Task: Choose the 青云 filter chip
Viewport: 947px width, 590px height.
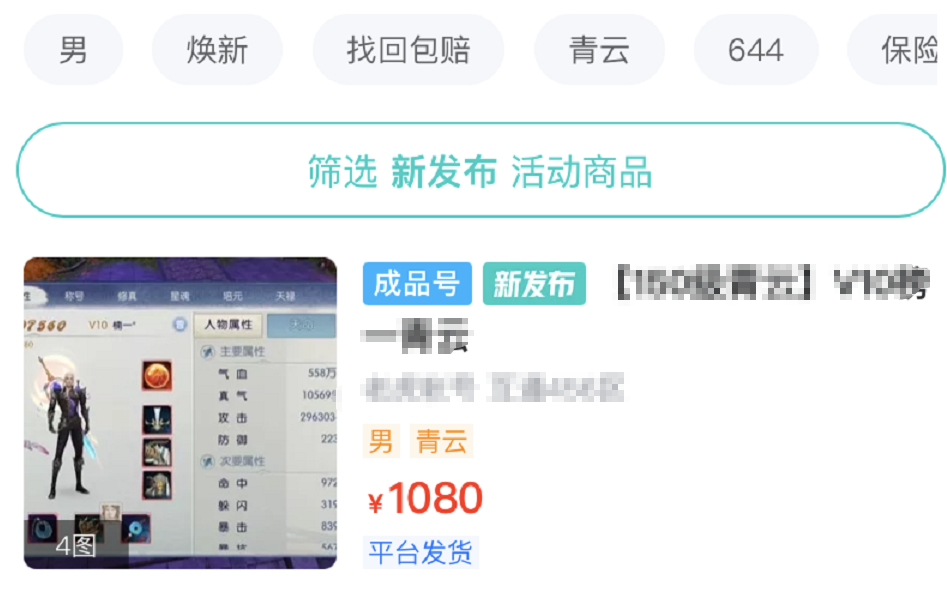Action: click(599, 50)
